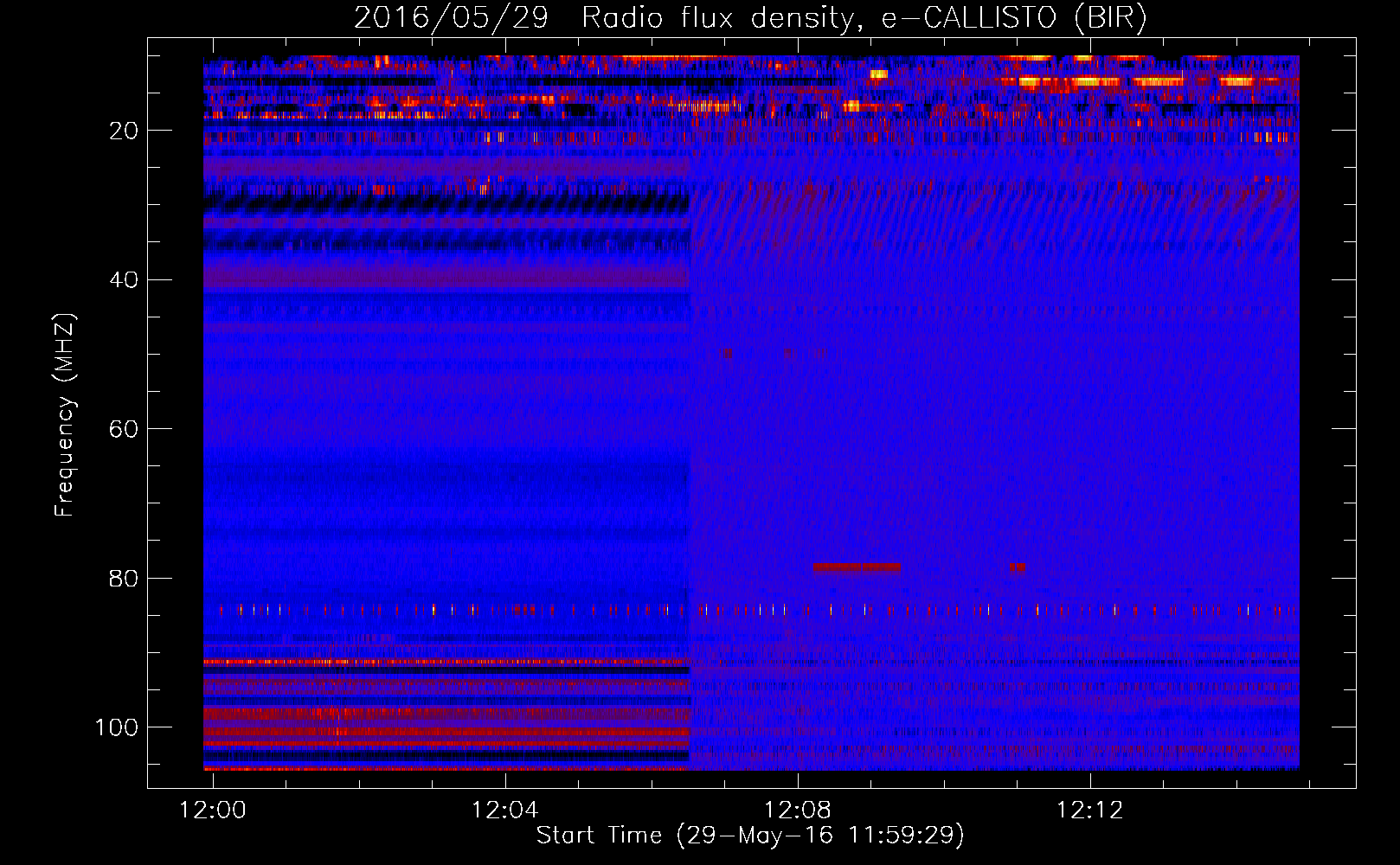Click the 20 frequency tick label
Screen dimensions: 1400x865
coord(125,131)
